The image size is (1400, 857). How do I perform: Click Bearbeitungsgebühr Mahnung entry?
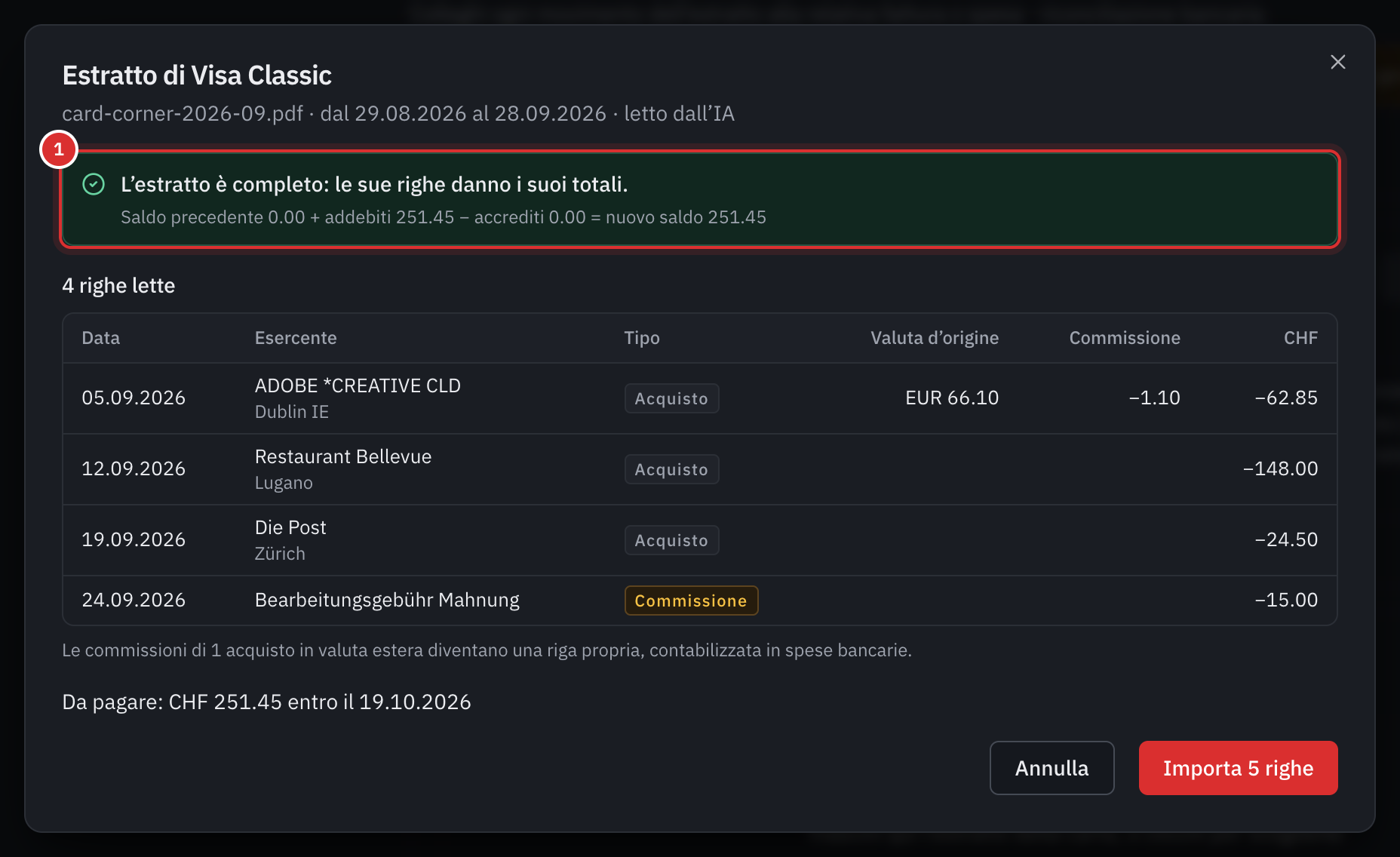[387, 600]
